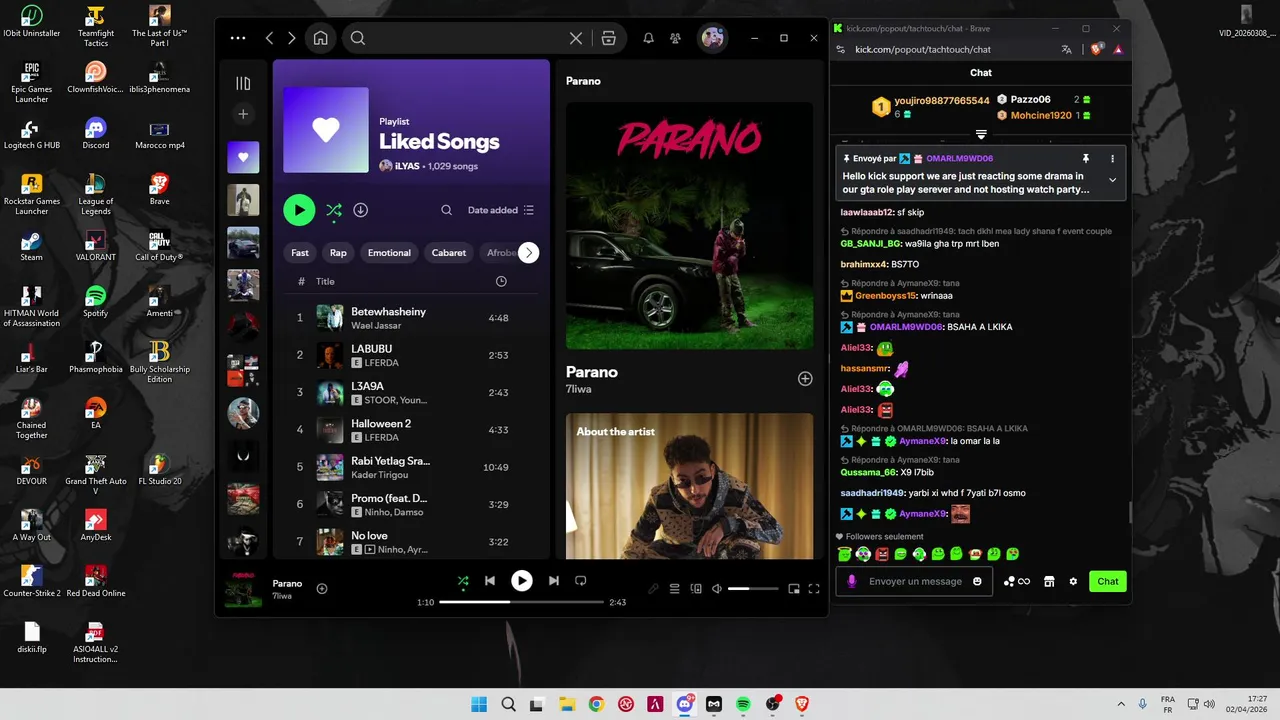
Task: Toggle shuffle for Liked Songs playlist header
Action: [x=333, y=210]
